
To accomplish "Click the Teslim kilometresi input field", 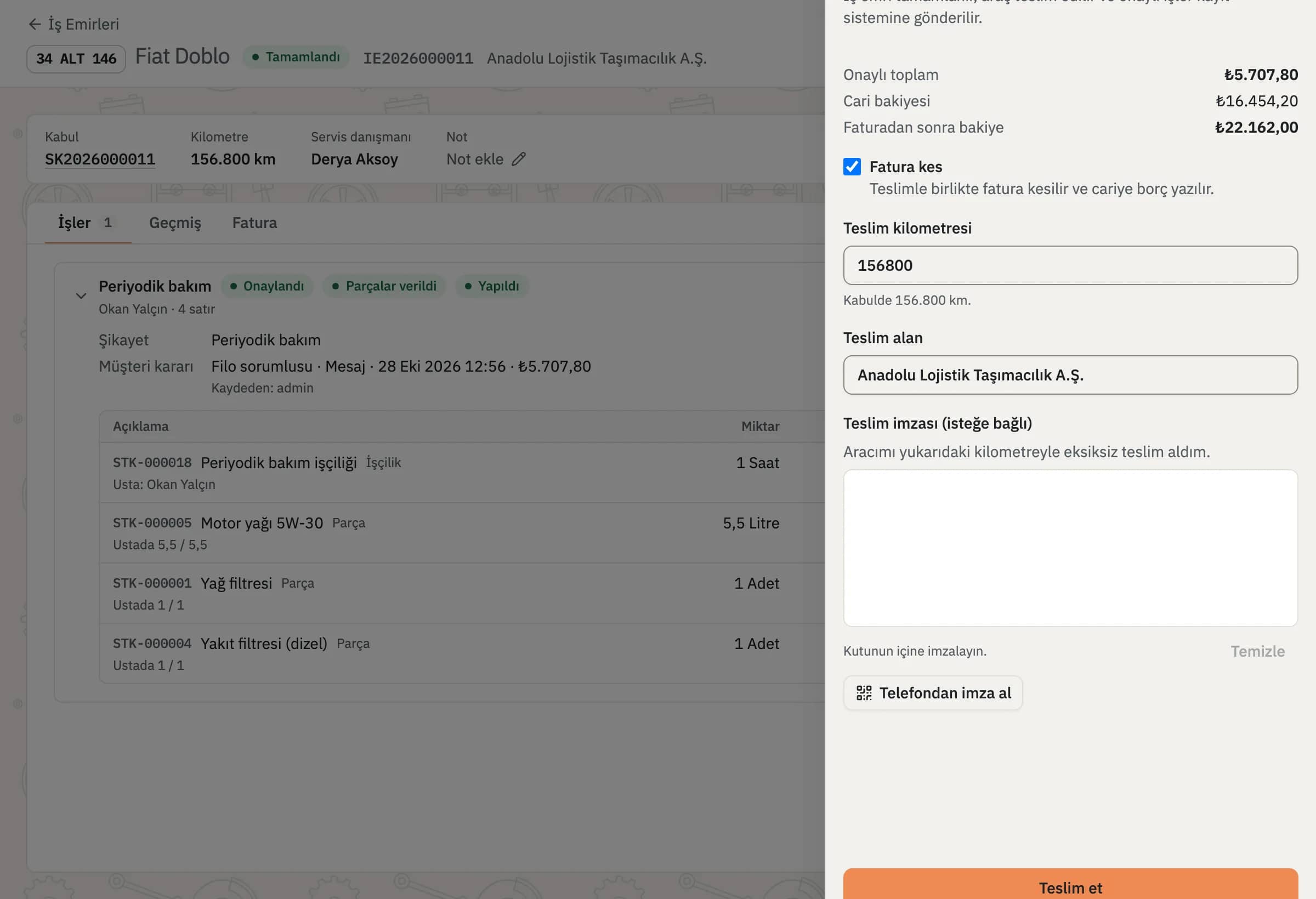I will click(x=1070, y=265).
